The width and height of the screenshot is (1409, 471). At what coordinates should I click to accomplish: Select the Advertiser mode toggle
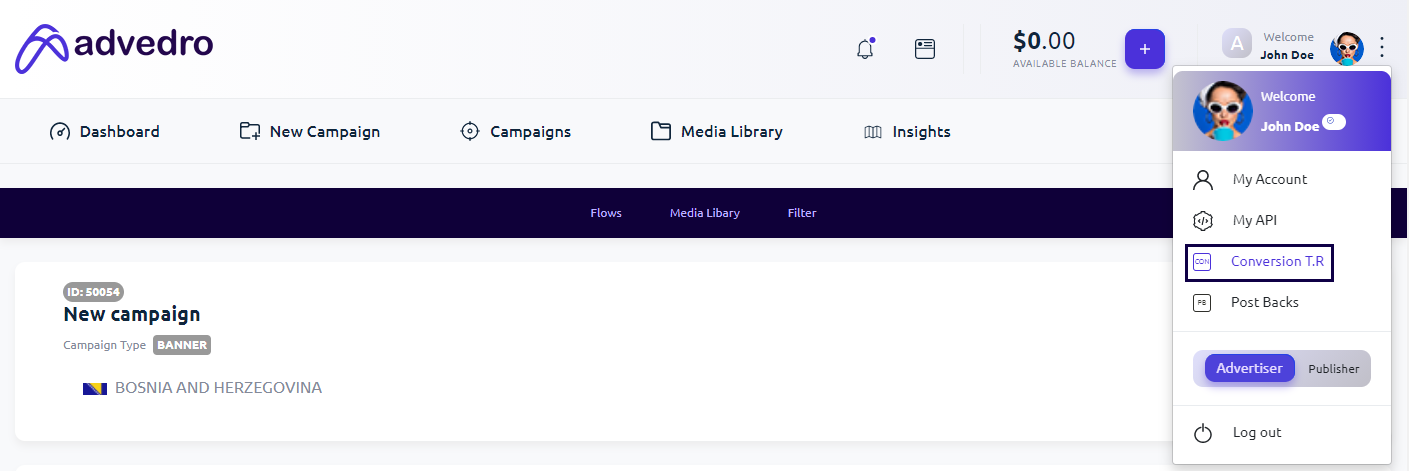[1249, 368]
